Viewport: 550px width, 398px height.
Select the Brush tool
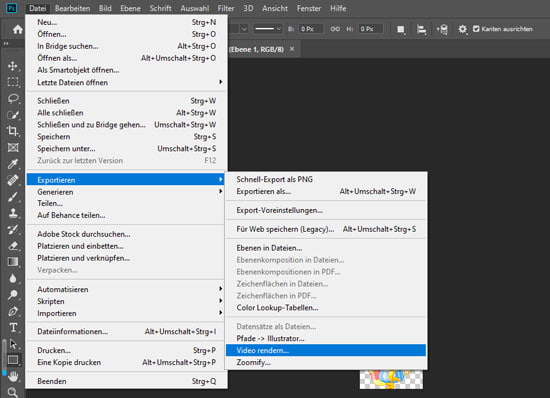[x=13, y=196]
